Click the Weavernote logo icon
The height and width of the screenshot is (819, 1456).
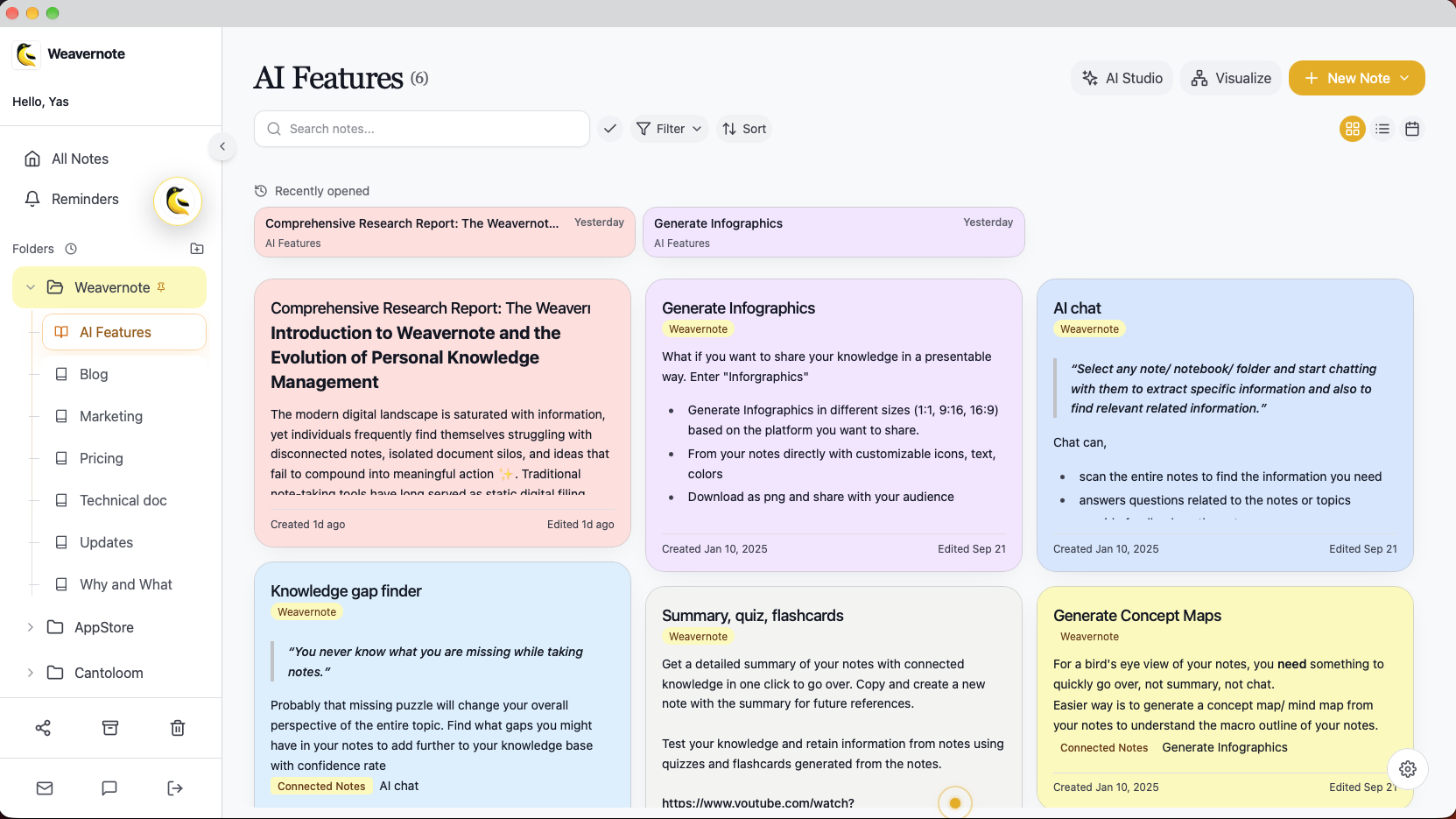[x=27, y=54]
